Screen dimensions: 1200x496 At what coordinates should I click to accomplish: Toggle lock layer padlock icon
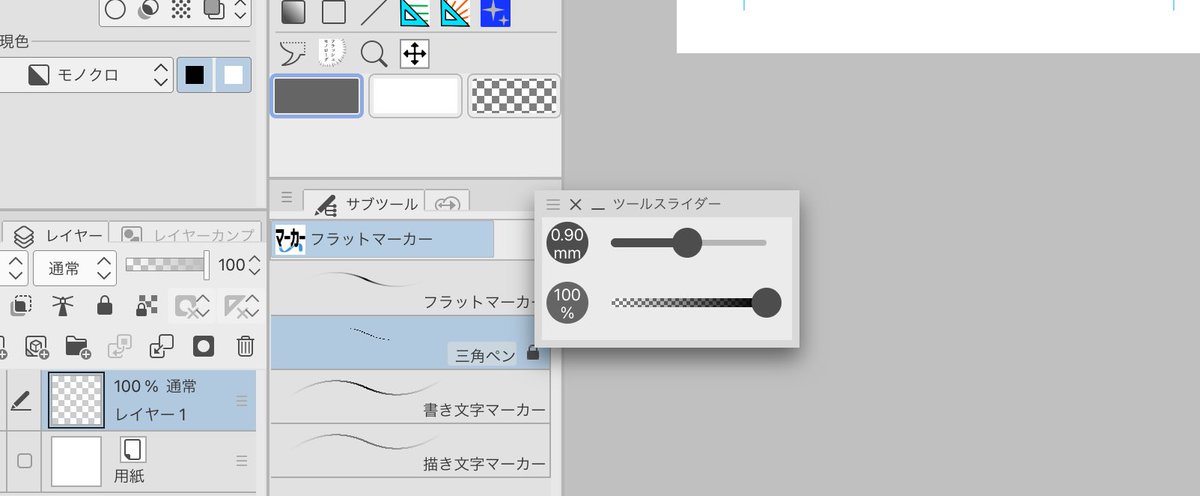click(104, 306)
